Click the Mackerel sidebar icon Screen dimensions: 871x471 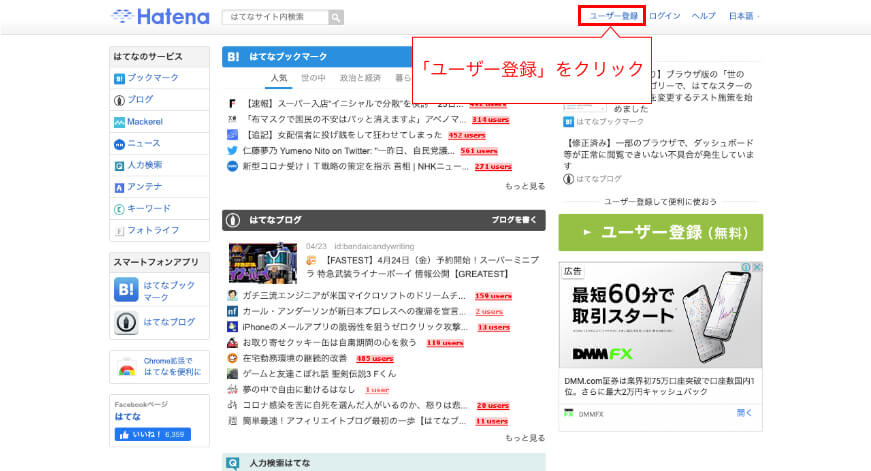point(119,122)
